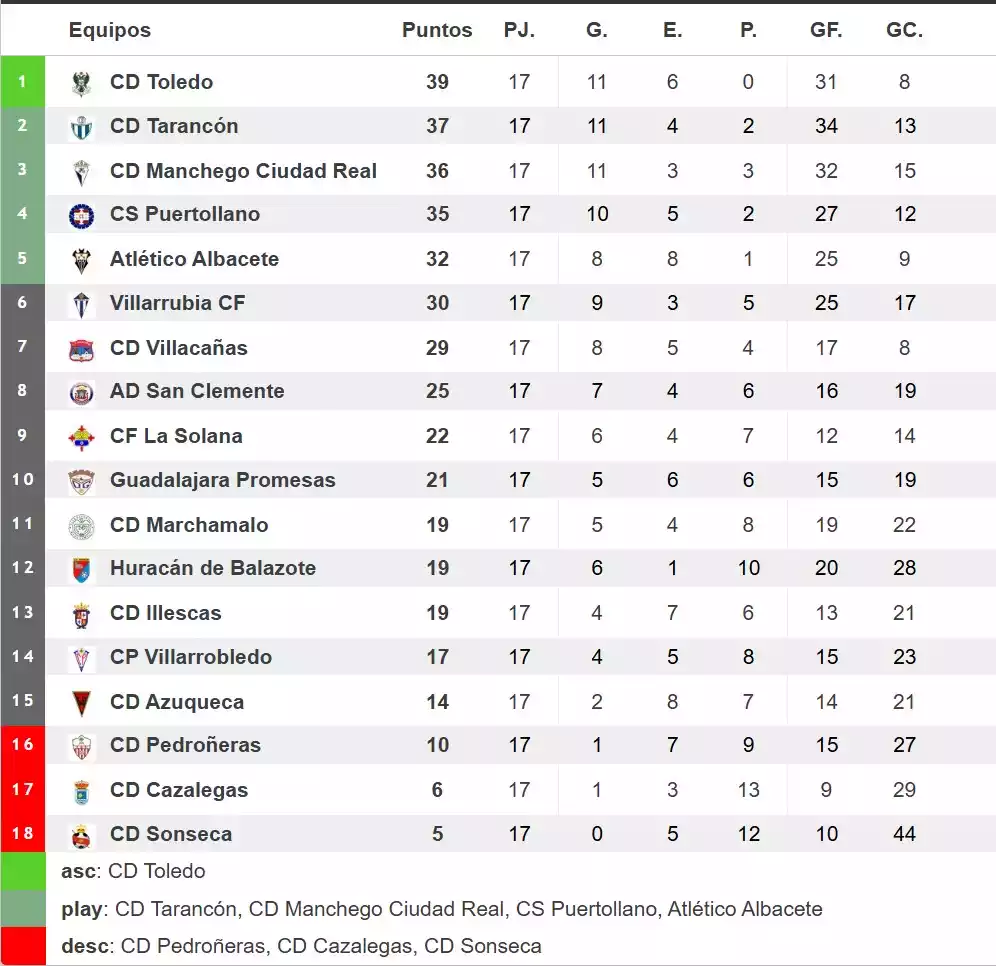This screenshot has width=996, height=966.
Task: Click the Huracán de Balazote shield icon
Action: [81, 570]
